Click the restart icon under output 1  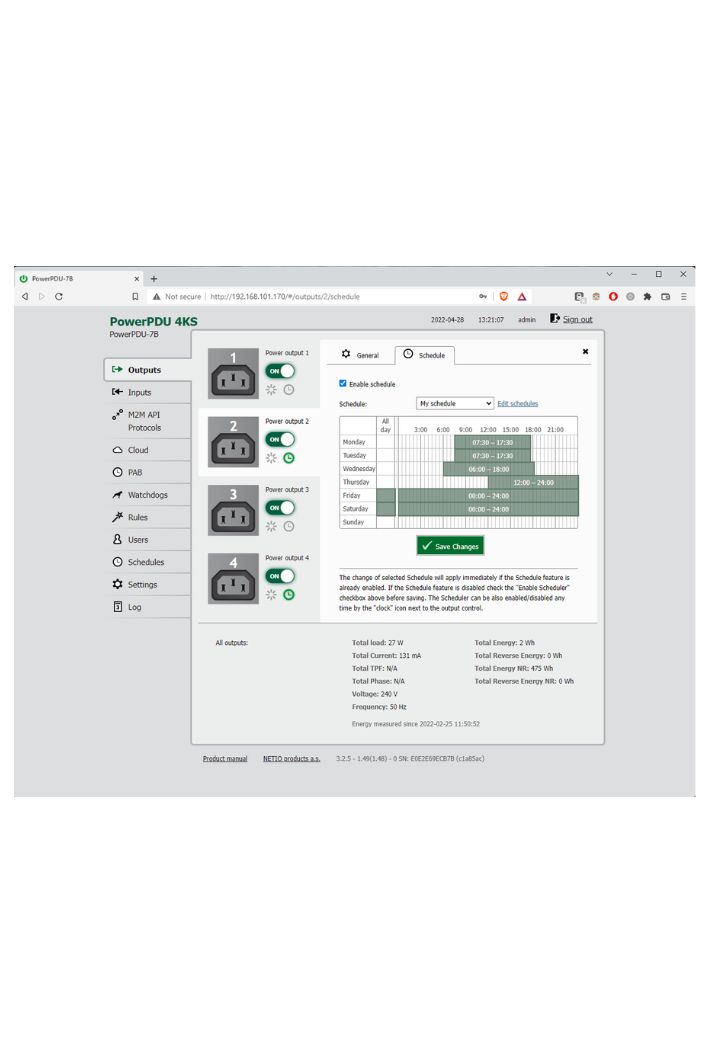271,390
